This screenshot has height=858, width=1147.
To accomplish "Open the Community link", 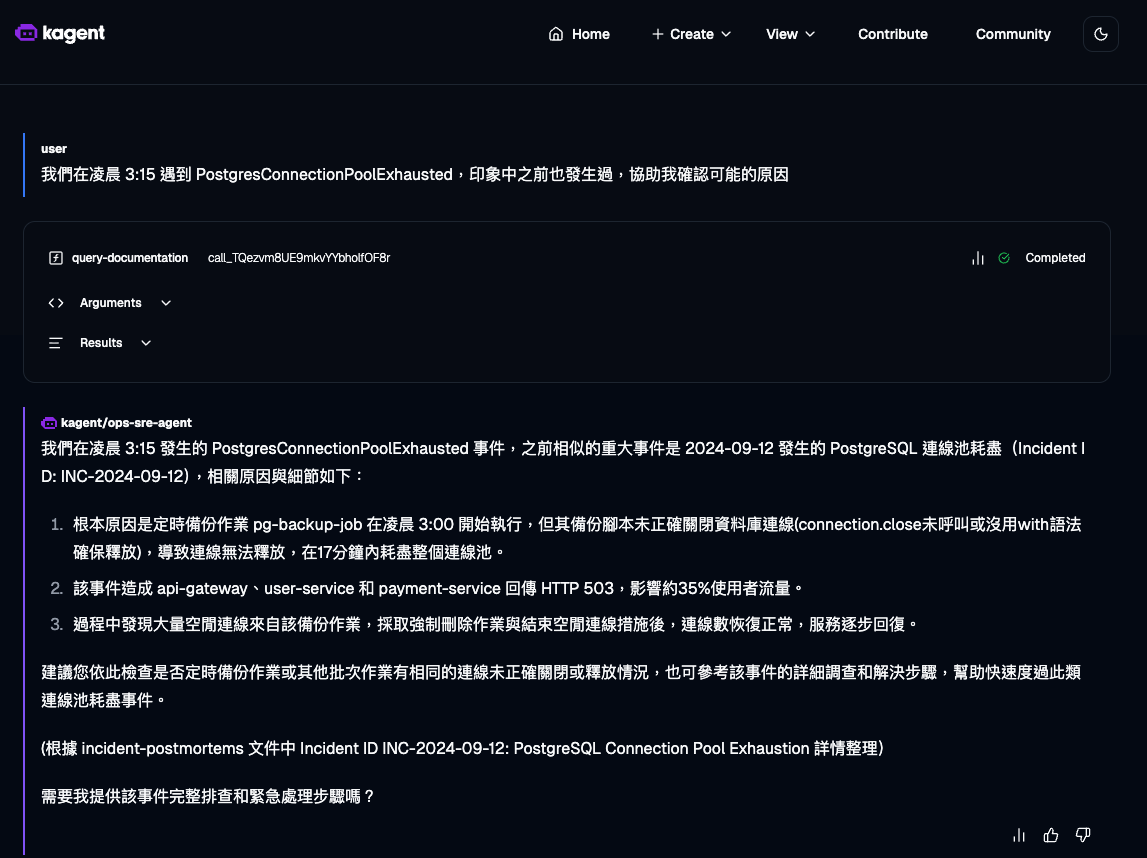I will (x=1012, y=34).
